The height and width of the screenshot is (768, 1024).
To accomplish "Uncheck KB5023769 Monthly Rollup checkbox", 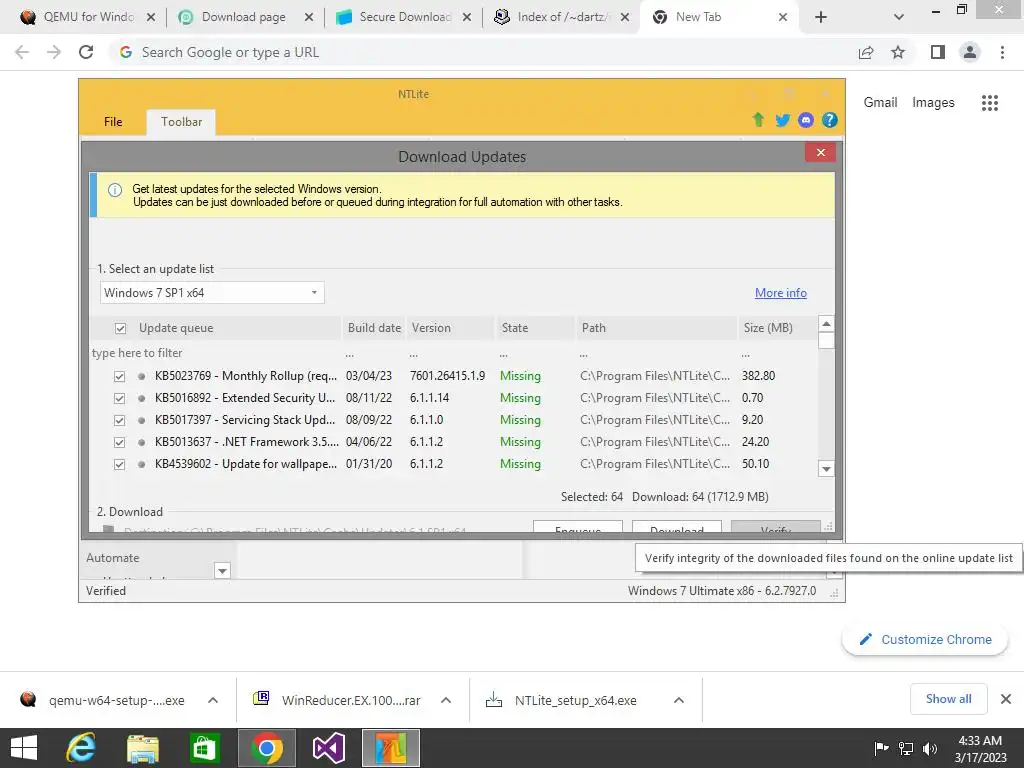I will [x=119, y=376].
